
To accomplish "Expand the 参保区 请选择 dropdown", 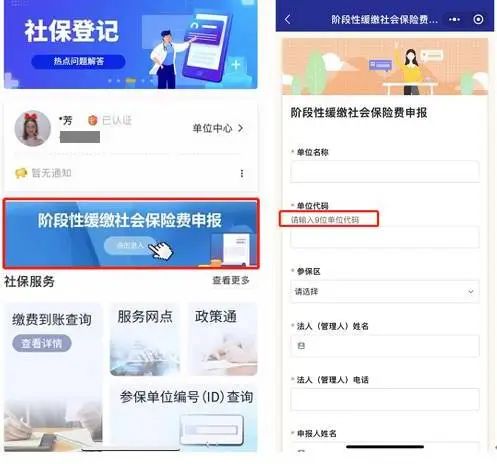I will pyautogui.click(x=385, y=292).
